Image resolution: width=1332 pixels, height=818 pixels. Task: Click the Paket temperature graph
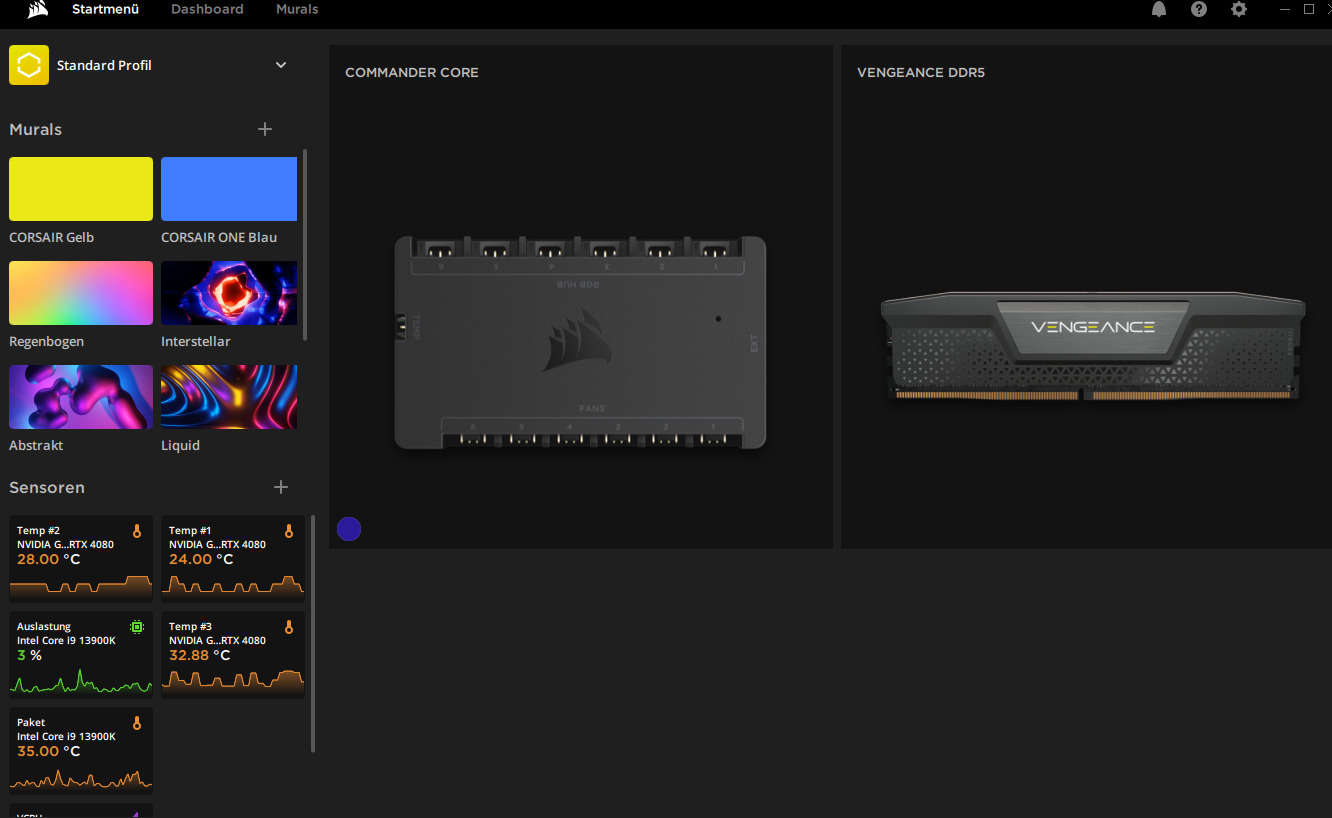click(x=81, y=777)
